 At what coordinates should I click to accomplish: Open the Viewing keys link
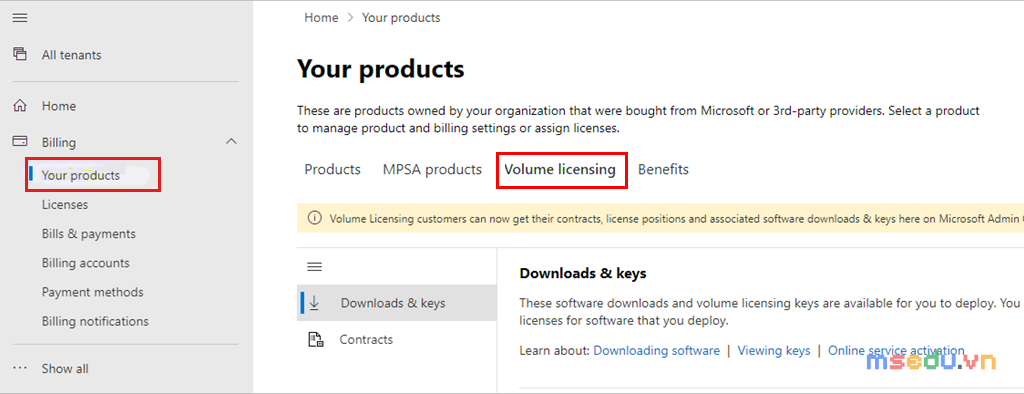[x=774, y=350]
